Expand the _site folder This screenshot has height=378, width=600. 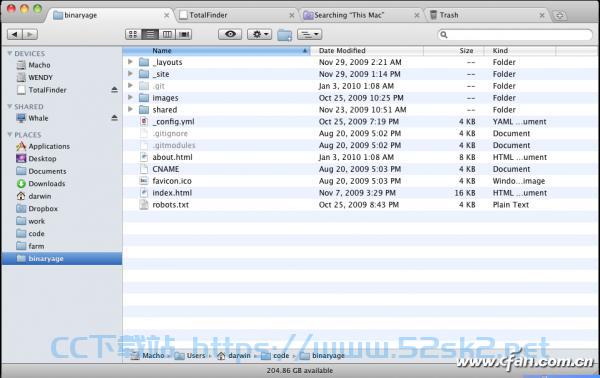pyautogui.click(x=130, y=73)
